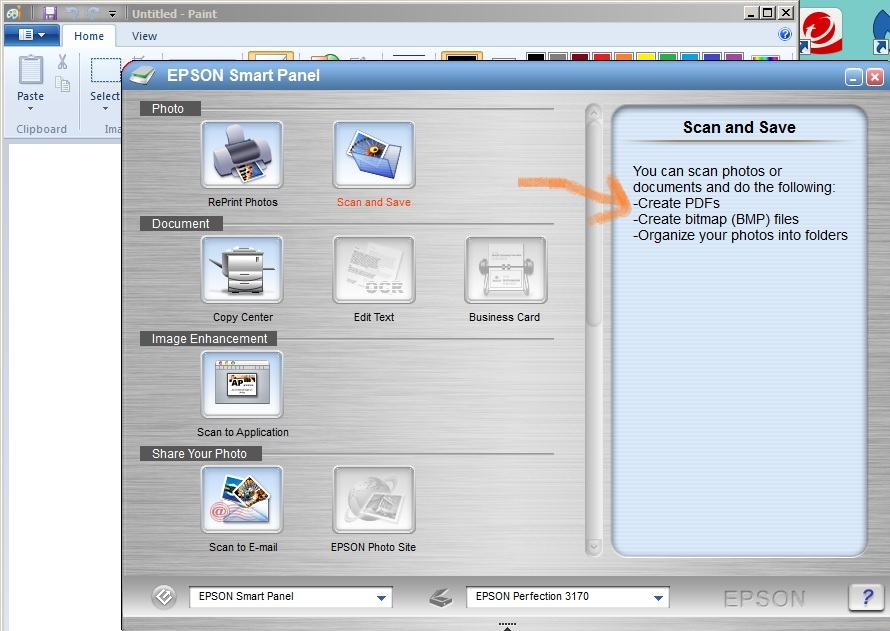Select the Edit Text OCR icon
This screenshot has width=890, height=631.
(373, 270)
